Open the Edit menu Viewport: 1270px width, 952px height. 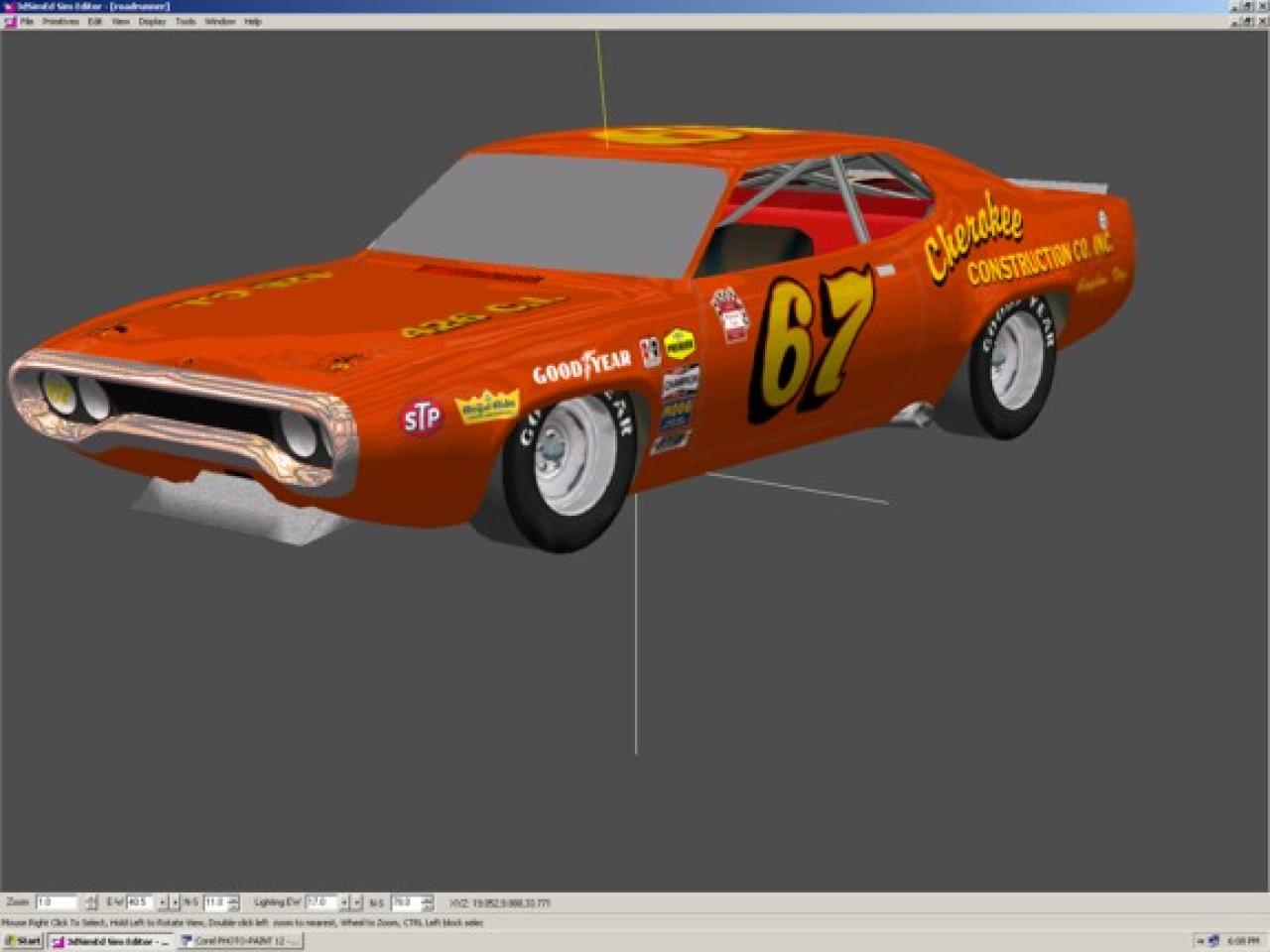(95, 21)
